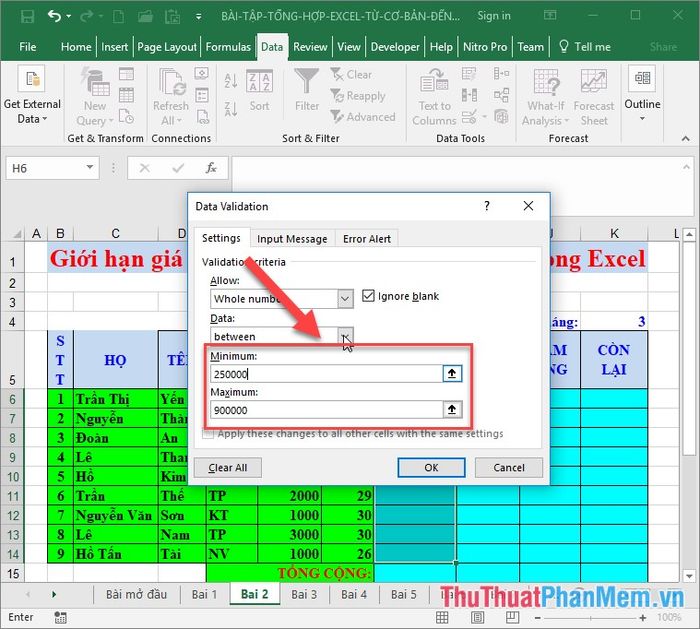
Task: Click the zoom slider in status bar
Action: click(590, 618)
